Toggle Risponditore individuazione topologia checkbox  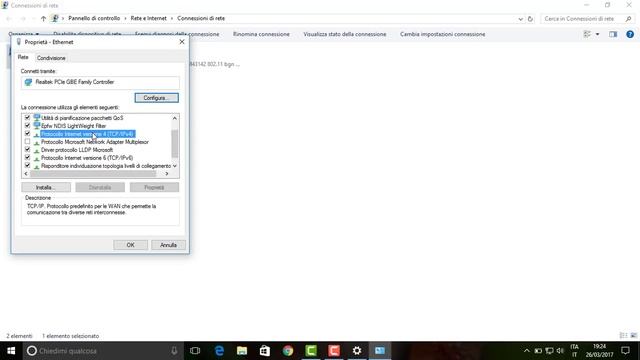(x=27, y=166)
